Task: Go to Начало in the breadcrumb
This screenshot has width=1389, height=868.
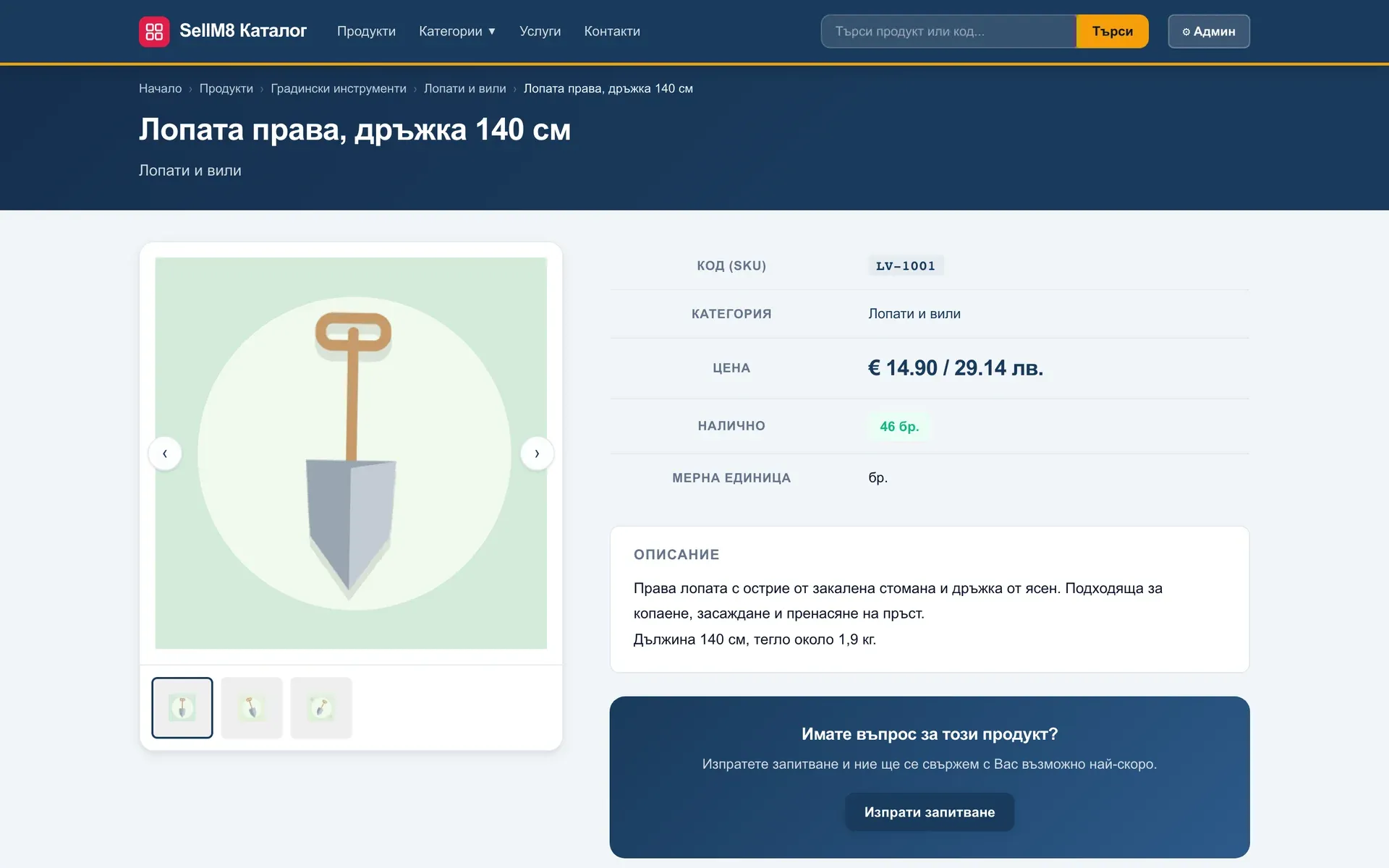Action: (160, 88)
